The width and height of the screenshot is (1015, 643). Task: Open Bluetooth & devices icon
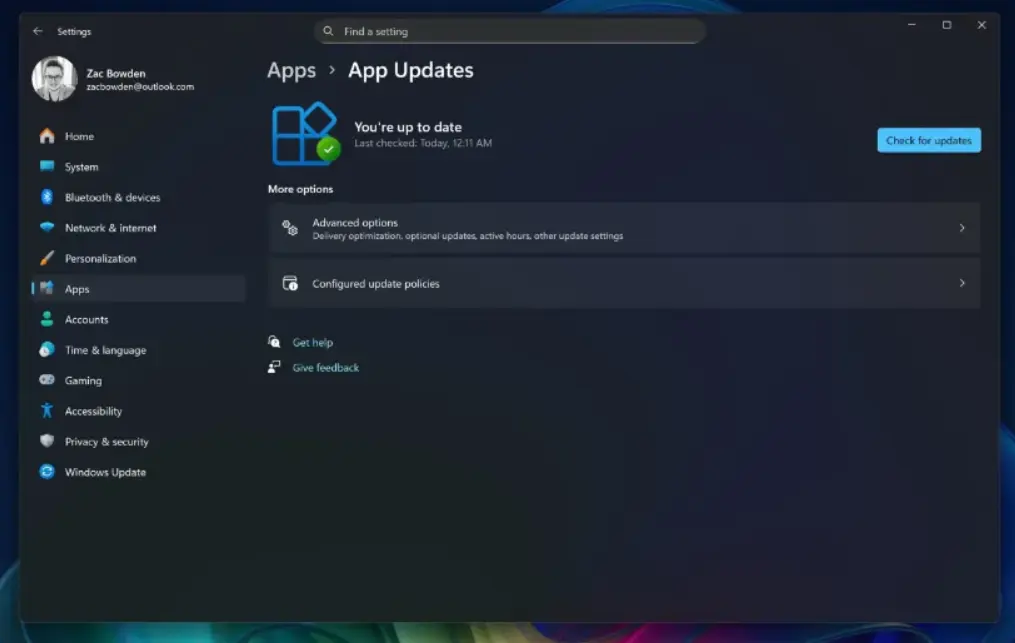click(46, 197)
